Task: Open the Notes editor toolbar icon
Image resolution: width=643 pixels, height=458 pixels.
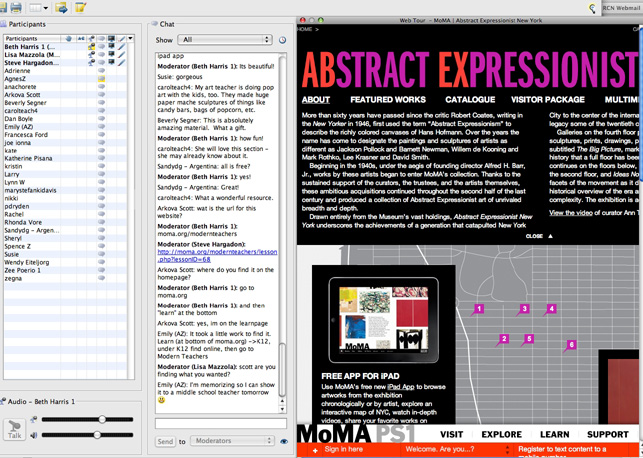Action: tap(80, 7)
